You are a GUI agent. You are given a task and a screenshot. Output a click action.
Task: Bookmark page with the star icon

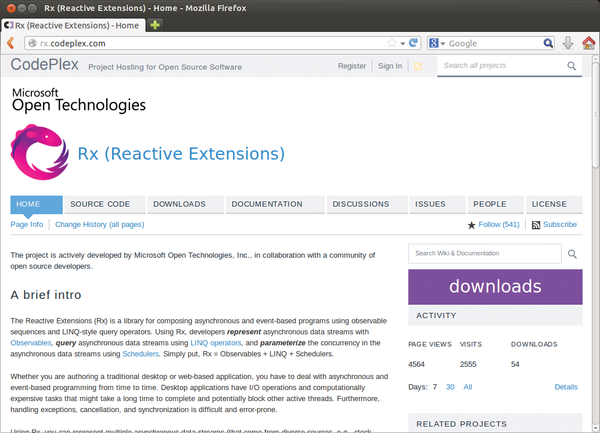[392, 43]
